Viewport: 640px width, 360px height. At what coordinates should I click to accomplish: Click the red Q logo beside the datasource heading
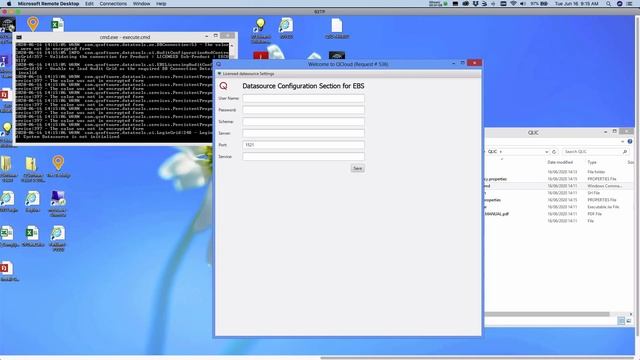click(x=223, y=86)
